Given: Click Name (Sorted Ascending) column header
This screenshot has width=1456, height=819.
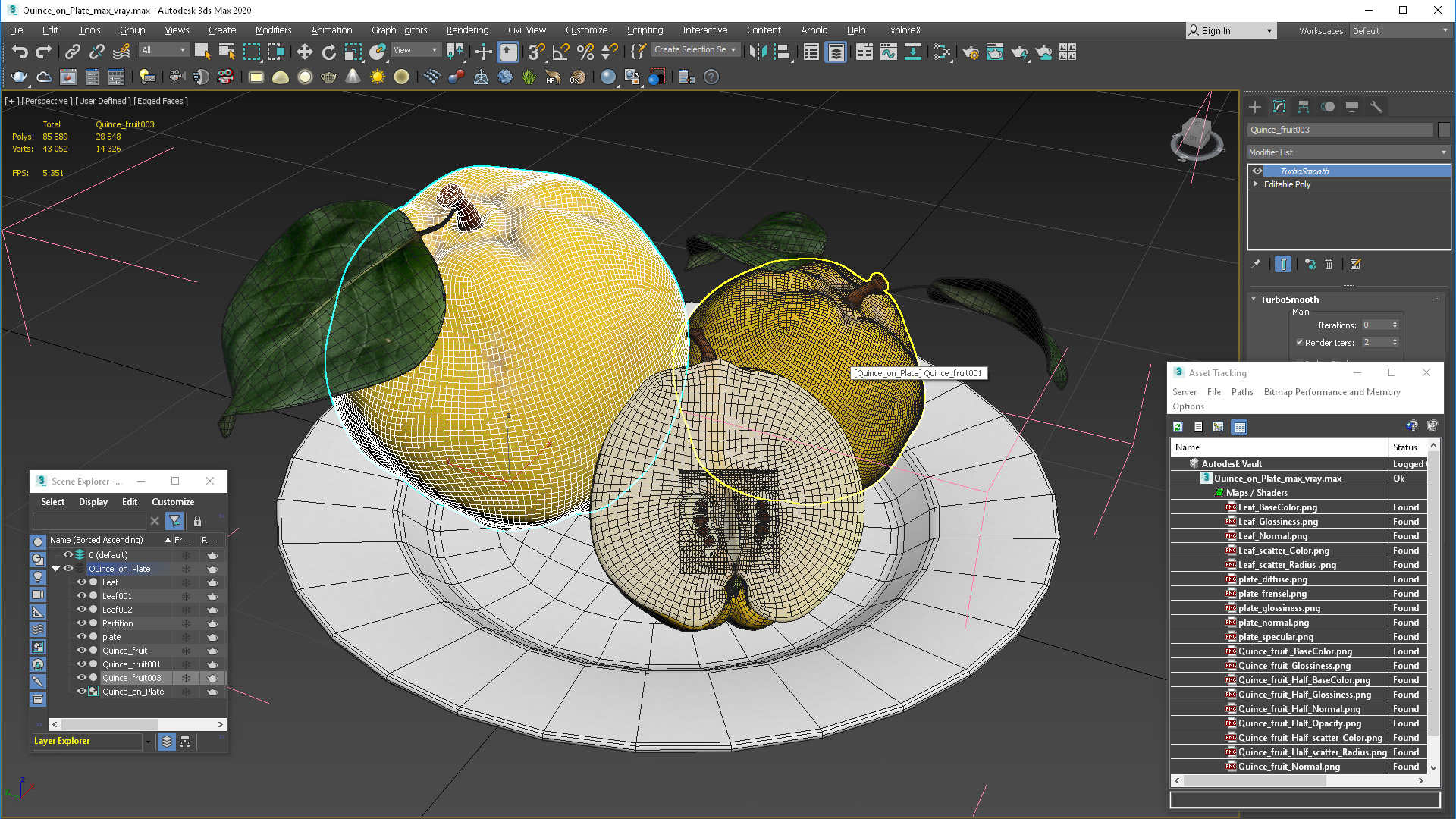Looking at the screenshot, I should pyautogui.click(x=110, y=540).
